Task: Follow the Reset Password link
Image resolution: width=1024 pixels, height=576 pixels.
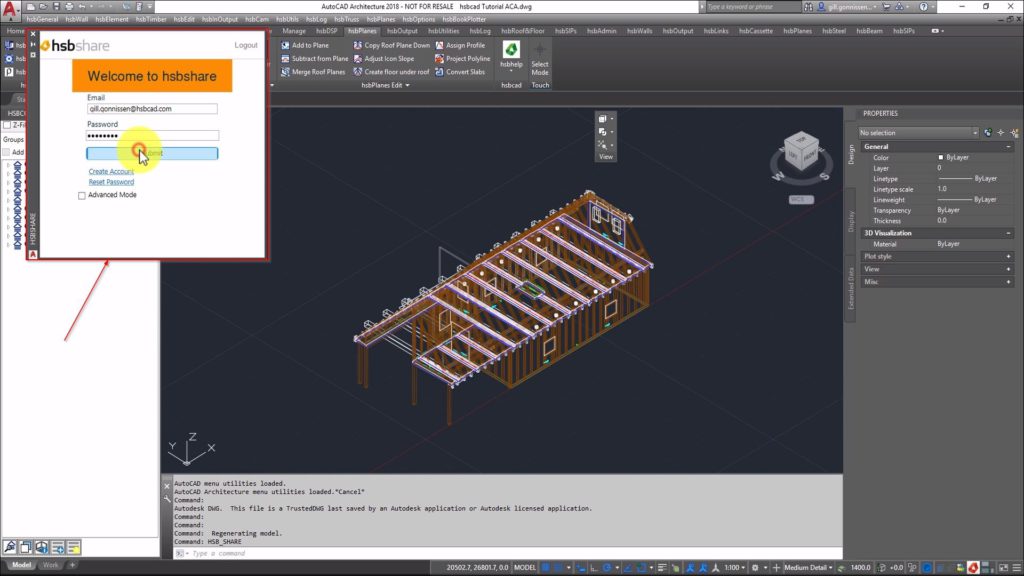Action: pyautogui.click(x=111, y=182)
